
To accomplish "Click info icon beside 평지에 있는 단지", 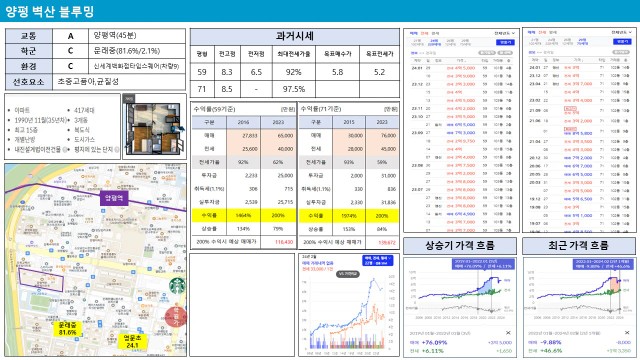I will click(117, 150).
